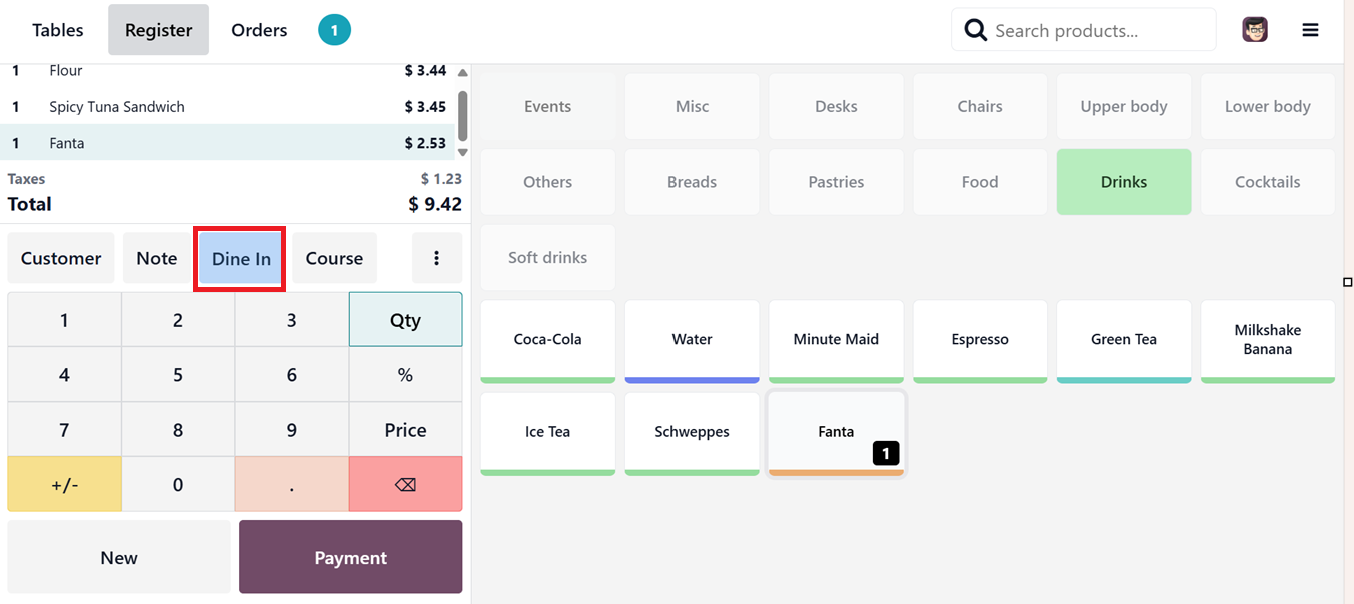The image size is (1354, 604).
Task: Switch to the Tables tab
Action: click(x=58, y=30)
